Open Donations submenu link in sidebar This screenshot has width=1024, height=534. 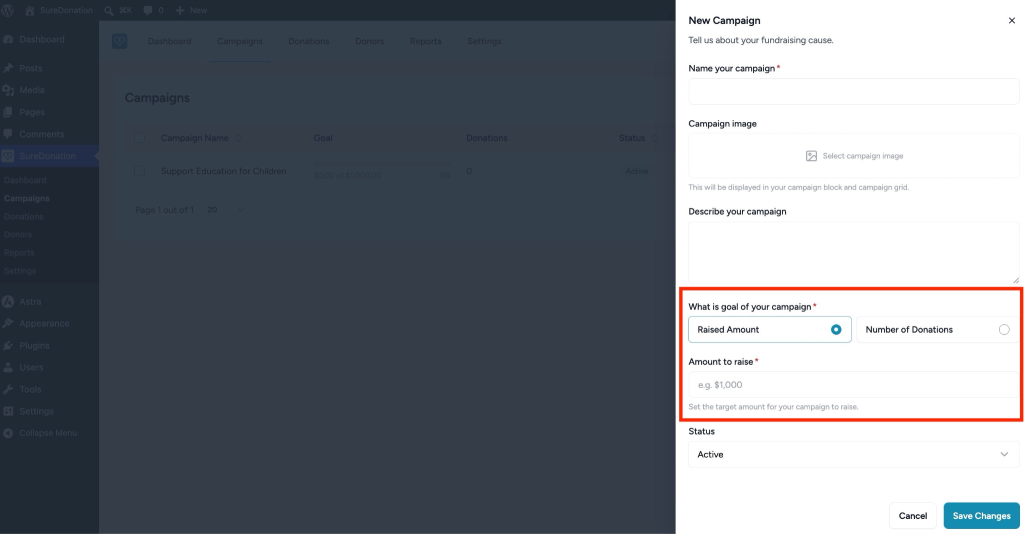point(24,217)
